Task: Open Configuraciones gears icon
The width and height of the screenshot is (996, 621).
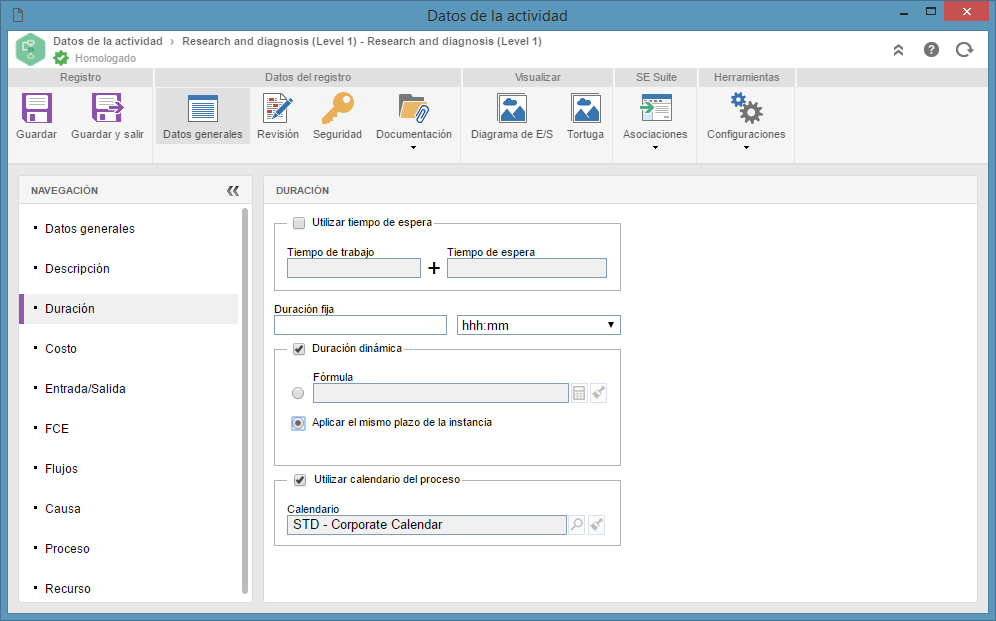Action: tap(746, 108)
